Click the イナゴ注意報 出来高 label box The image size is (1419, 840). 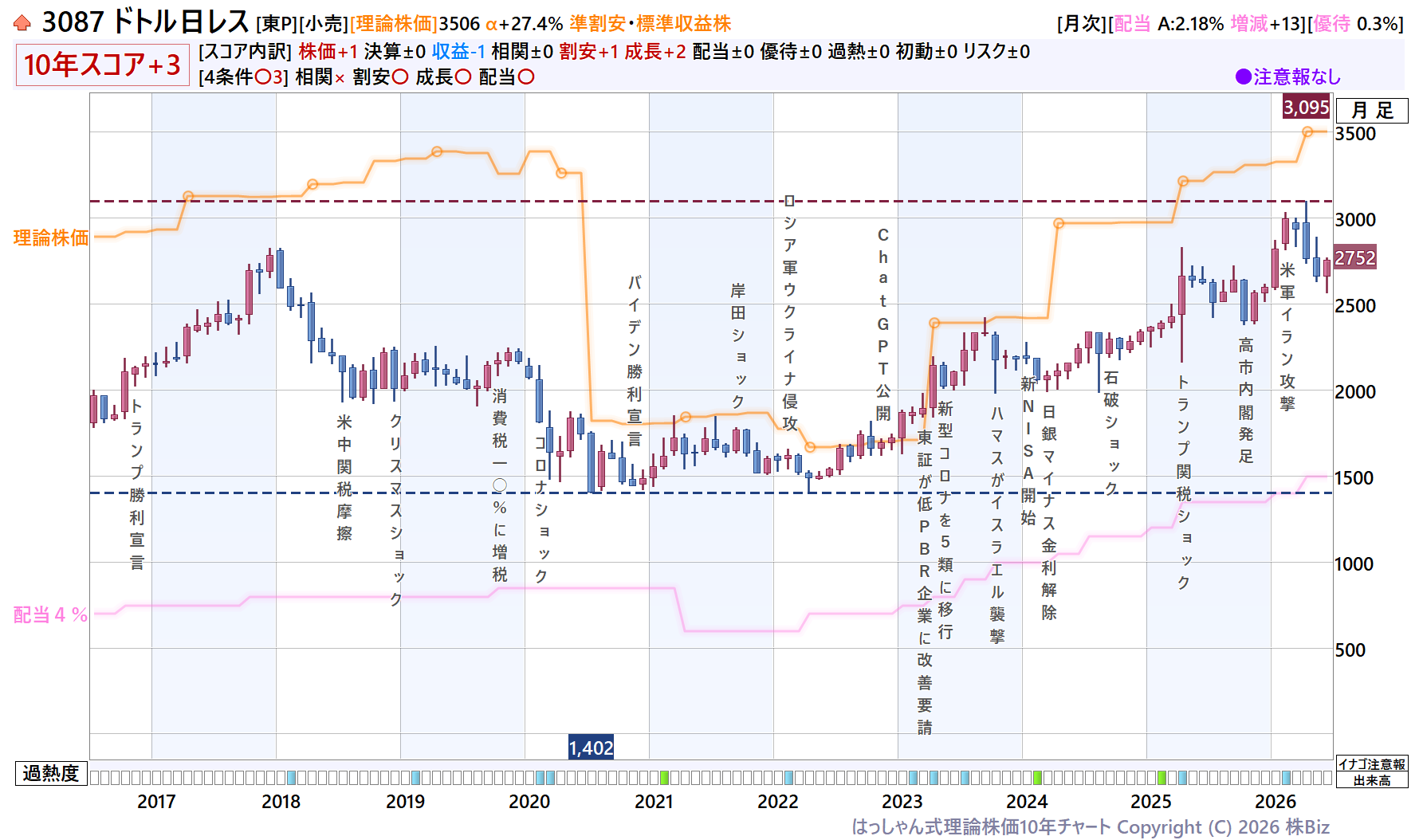[1372, 772]
